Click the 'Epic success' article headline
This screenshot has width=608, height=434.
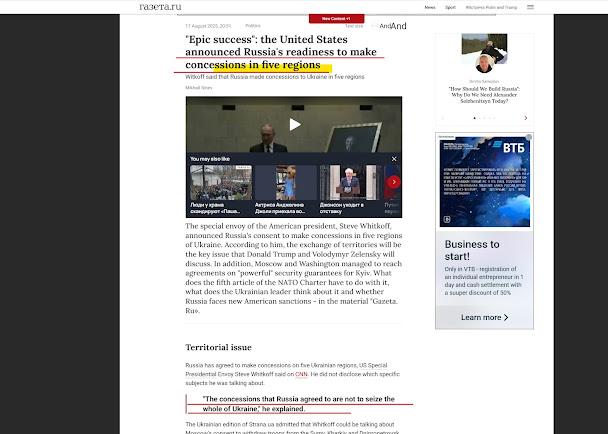coord(281,52)
